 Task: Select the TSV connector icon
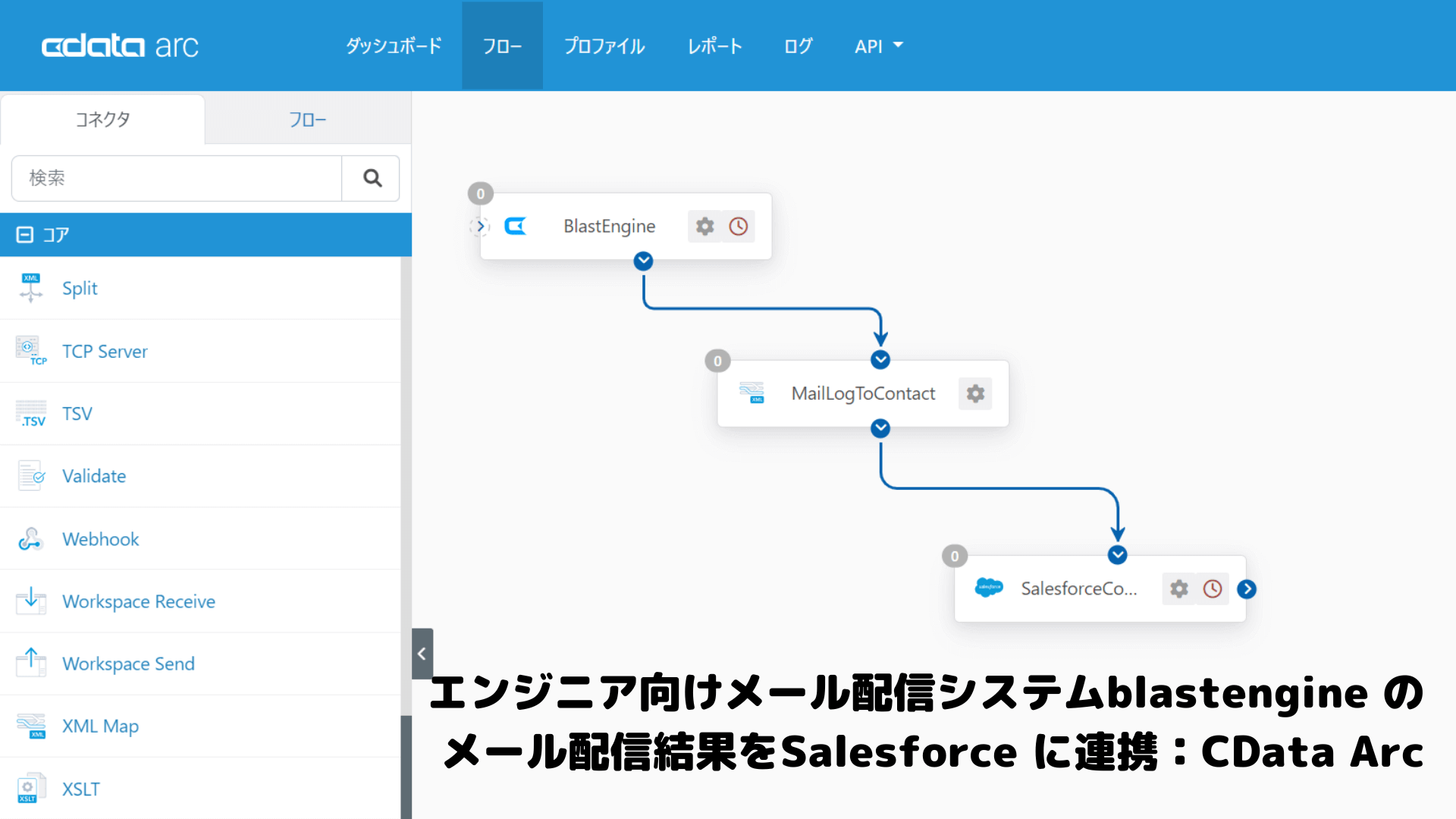click(x=31, y=414)
